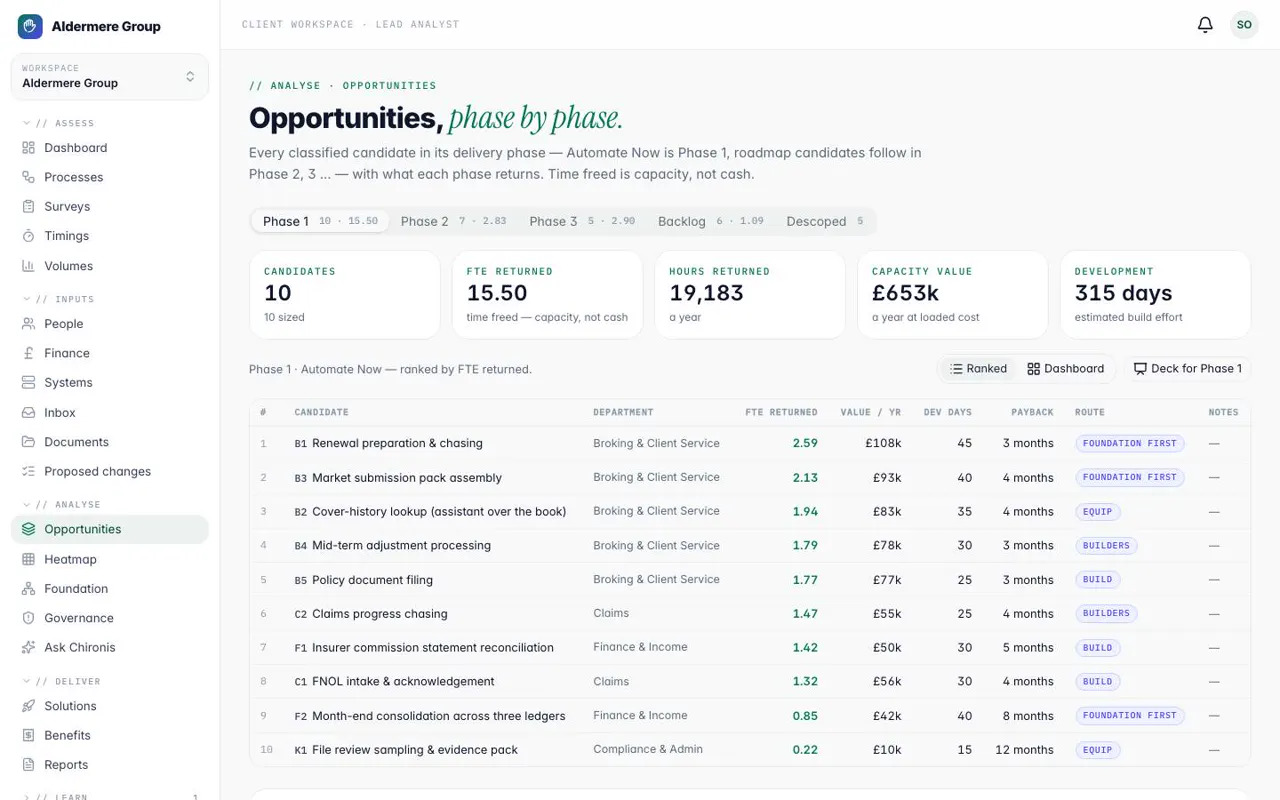Viewport: 1280px width, 800px height.
Task: Open the Processes sidebar icon
Action: [28, 177]
